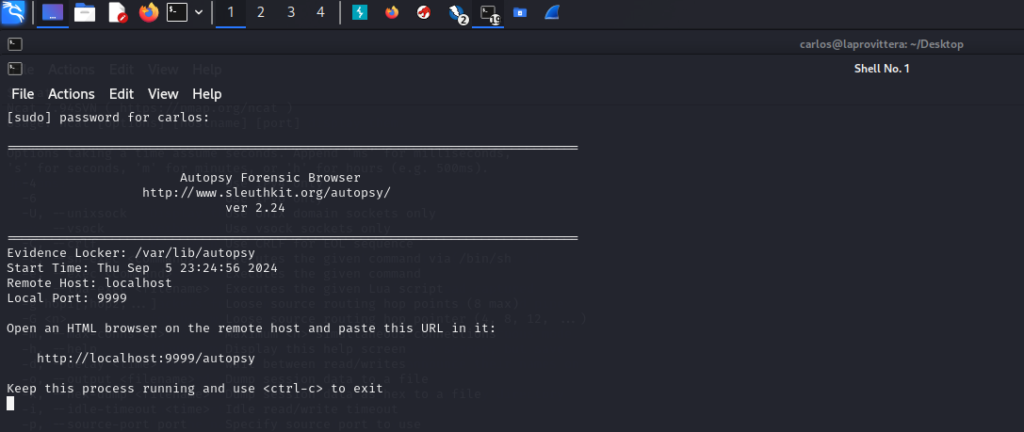Image resolution: width=1024 pixels, height=432 pixels.
Task: Open the file manager from panel
Action: click(86, 13)
